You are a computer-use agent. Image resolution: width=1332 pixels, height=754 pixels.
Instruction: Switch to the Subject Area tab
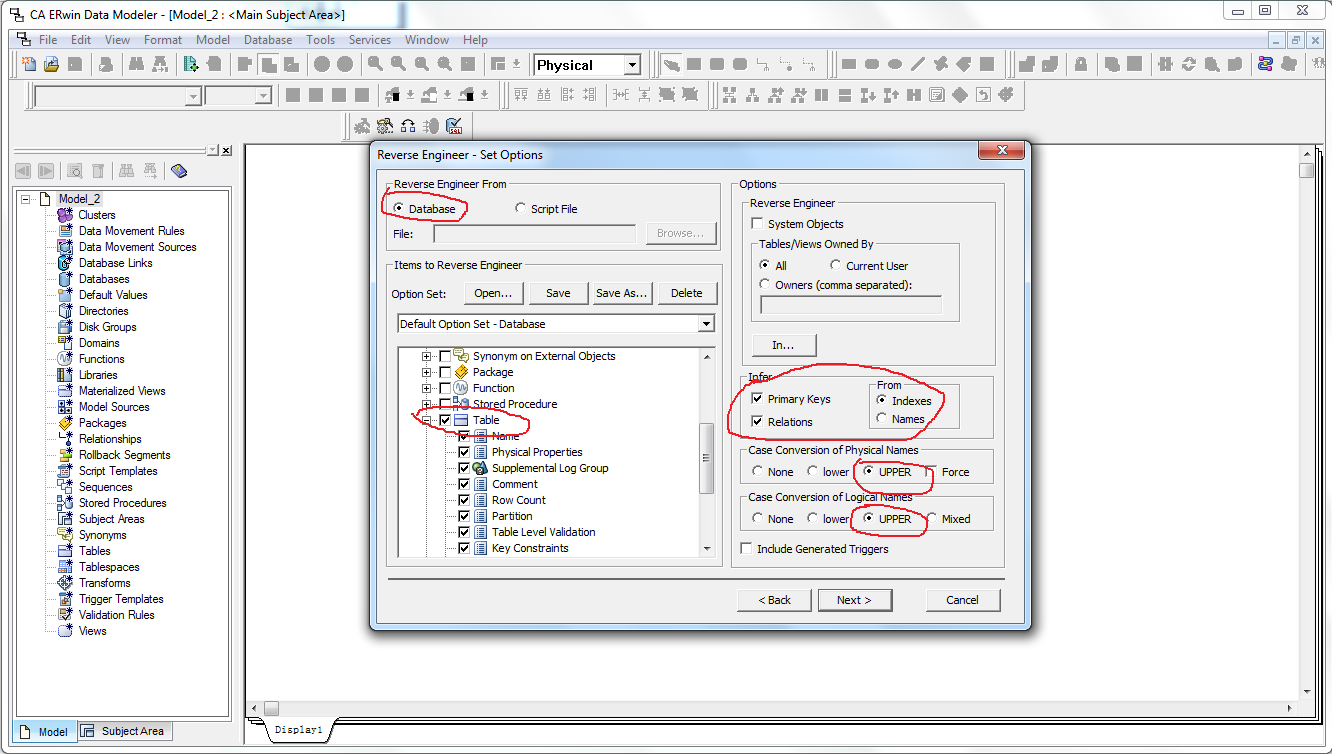click(x=124, y=731)
